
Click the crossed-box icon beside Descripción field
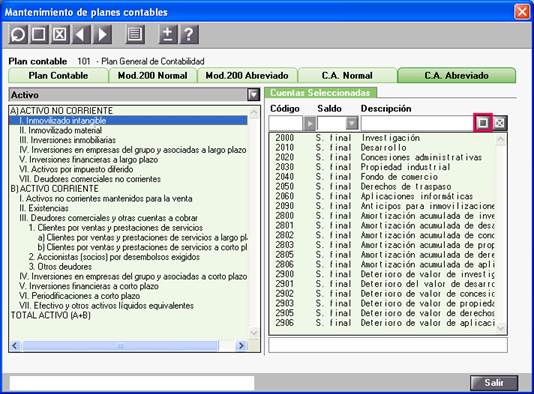(x=500, y=123)
